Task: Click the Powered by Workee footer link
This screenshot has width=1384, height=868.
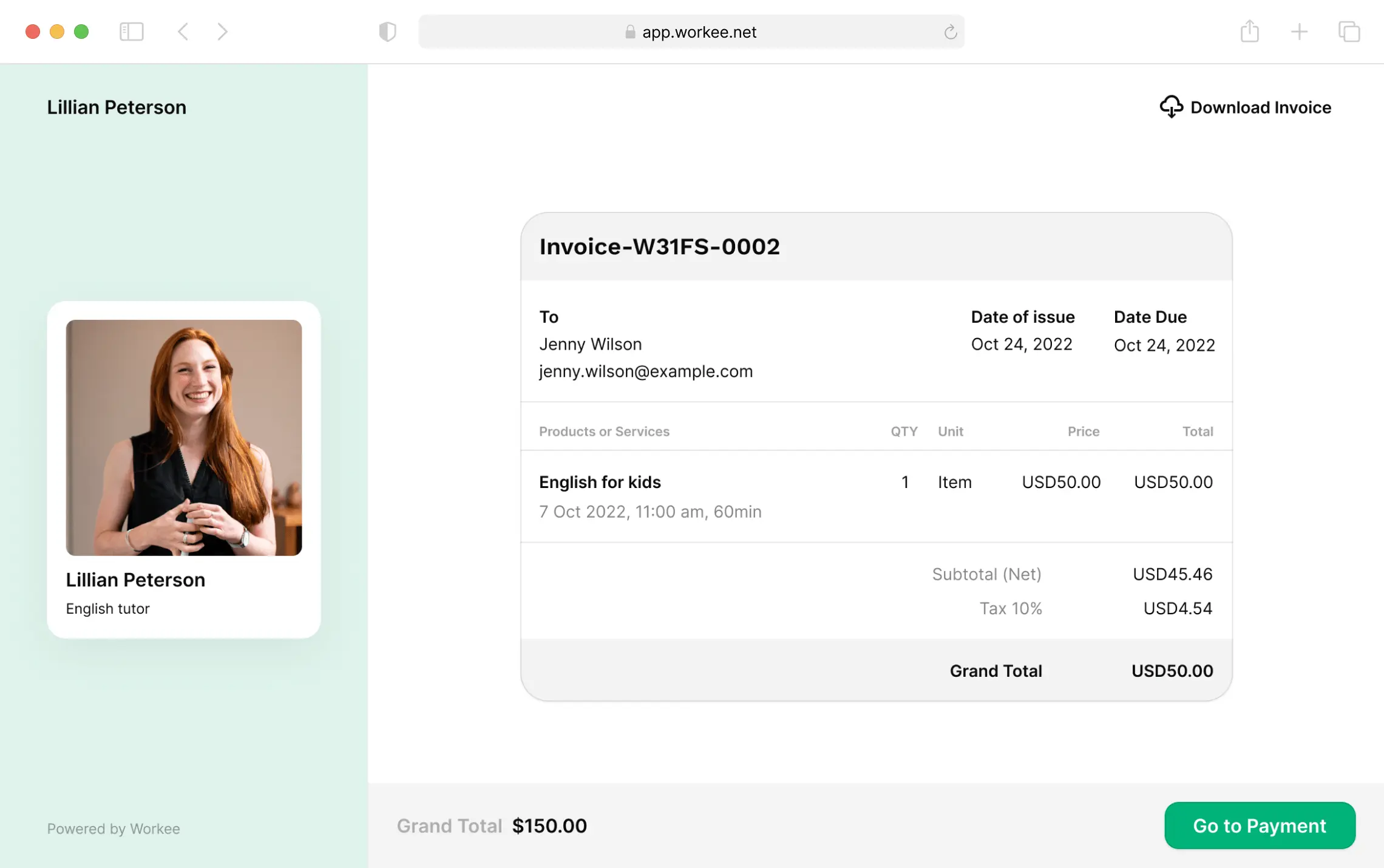Action: (x=112, y=828)
